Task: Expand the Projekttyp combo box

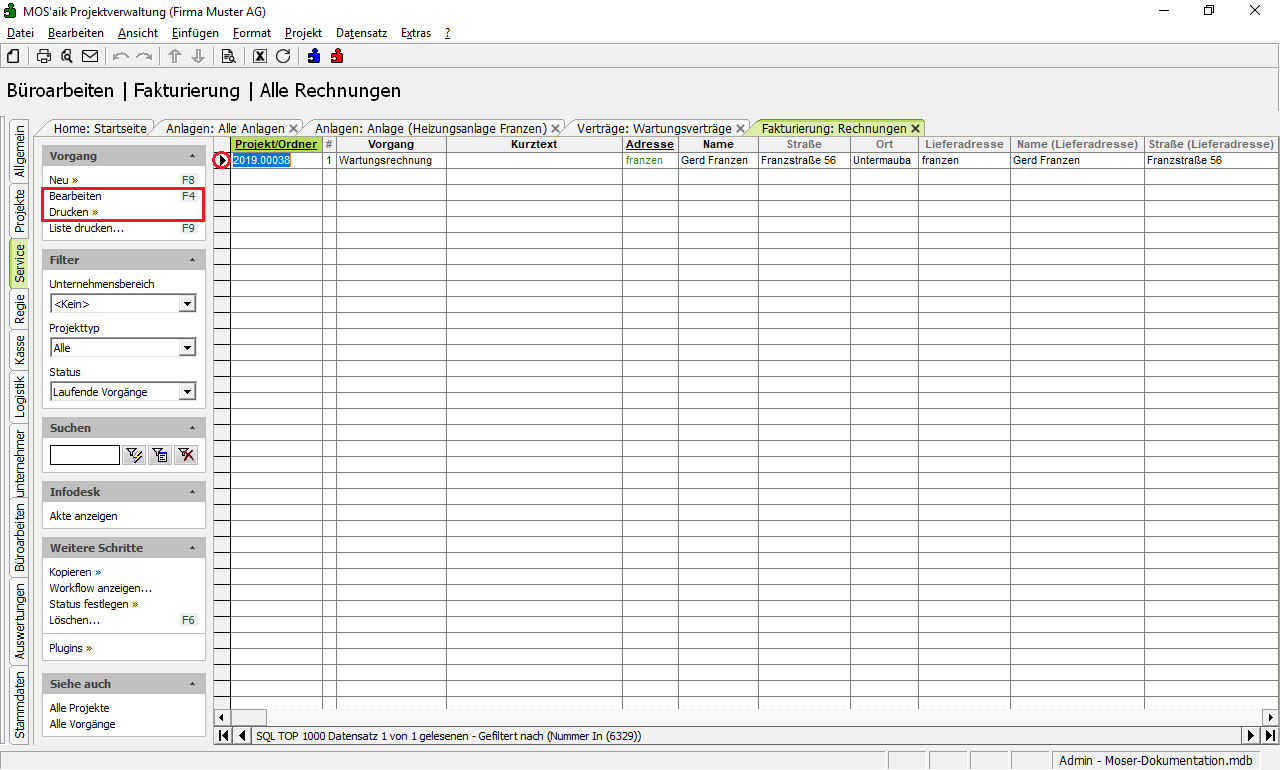Action: tap(186, 348)
